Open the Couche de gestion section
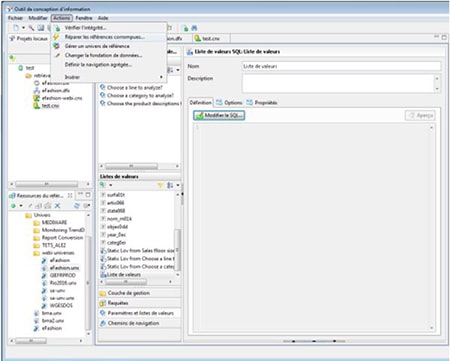This screenshot has width=450, height=361. 139,293
